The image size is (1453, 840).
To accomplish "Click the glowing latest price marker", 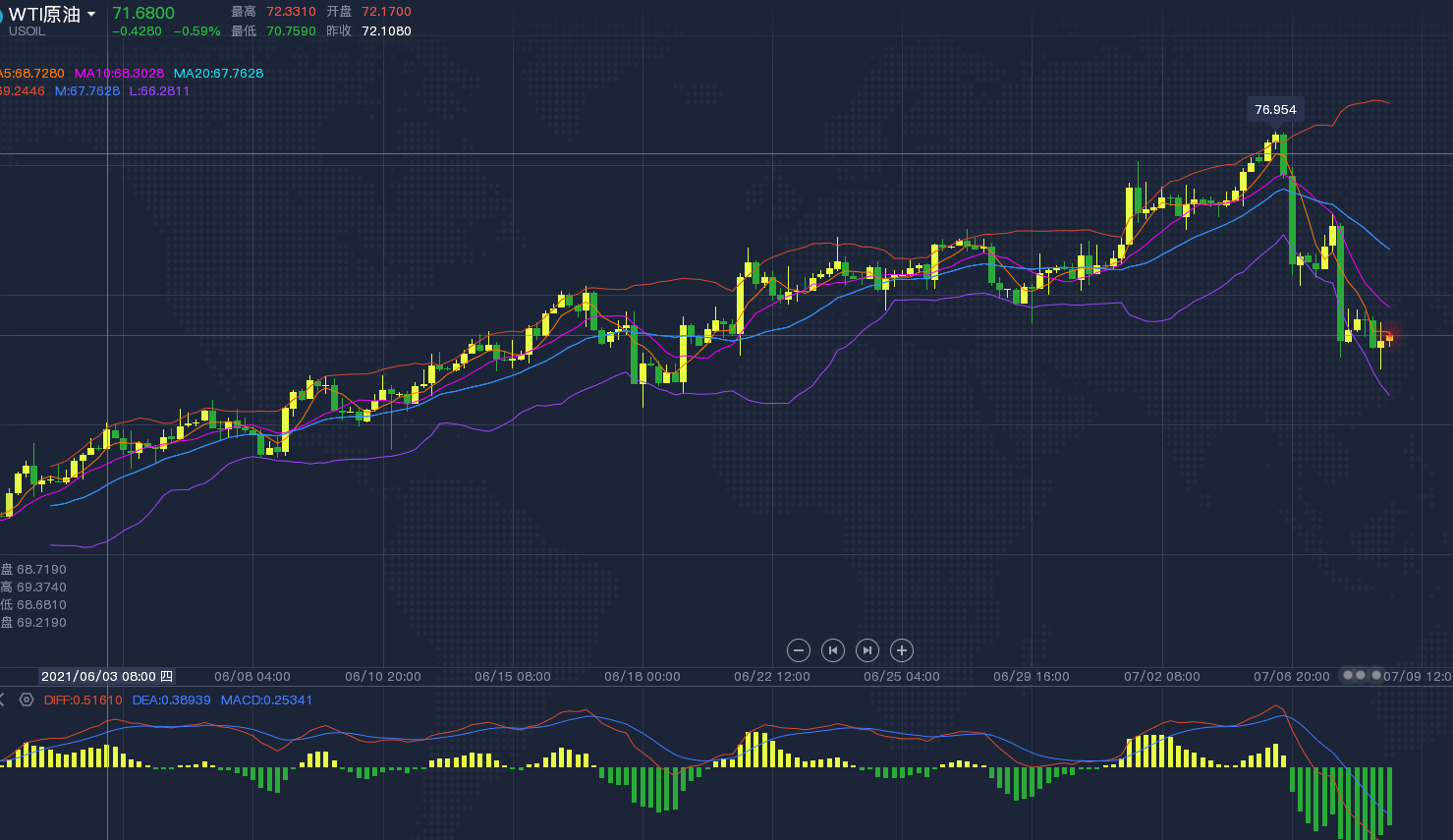I will tap(1388, 338).
